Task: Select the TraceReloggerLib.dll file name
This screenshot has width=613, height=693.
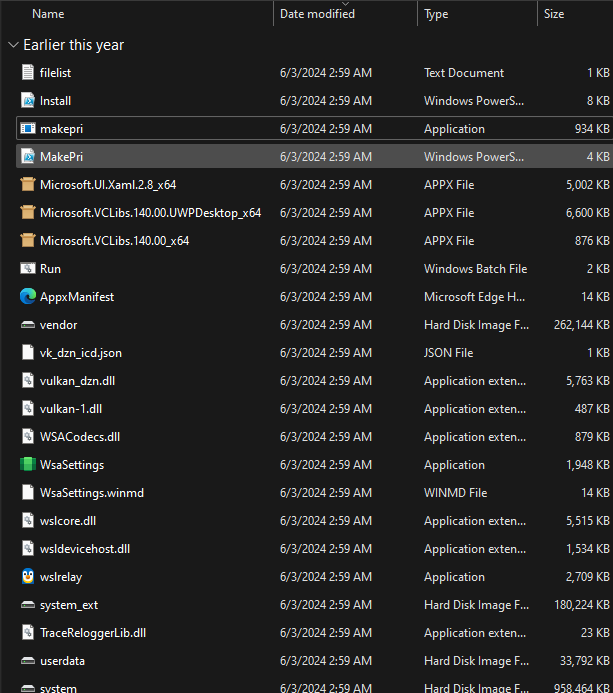Action: (x=93, y=633)
